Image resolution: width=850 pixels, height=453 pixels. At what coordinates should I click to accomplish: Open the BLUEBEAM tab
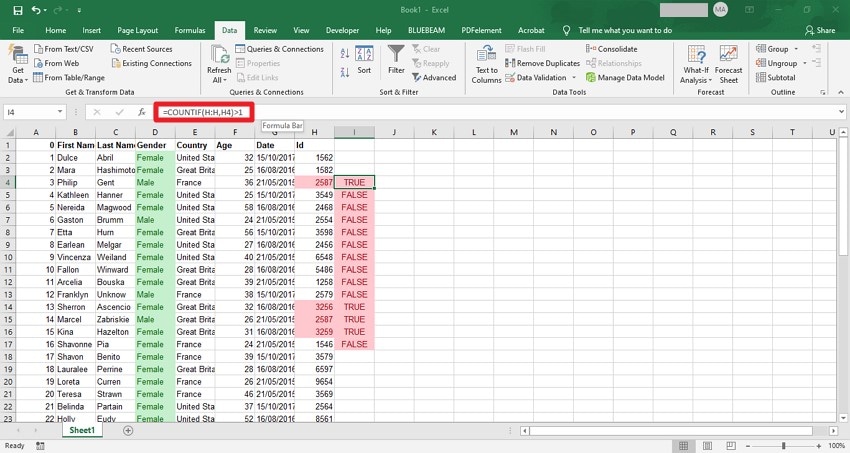(x=426, y=30)
